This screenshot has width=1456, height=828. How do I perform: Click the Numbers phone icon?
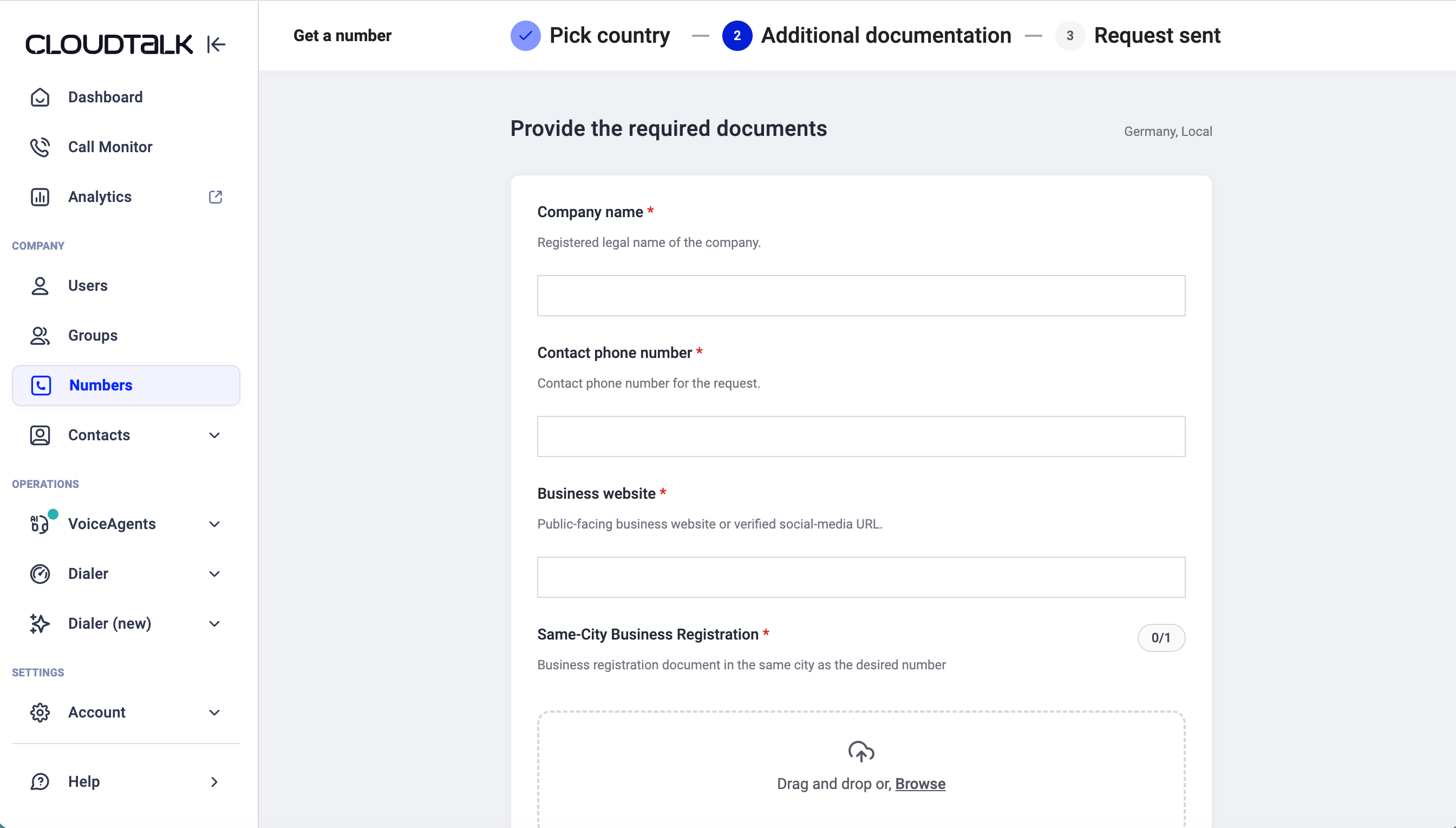[x=41, y=386]
